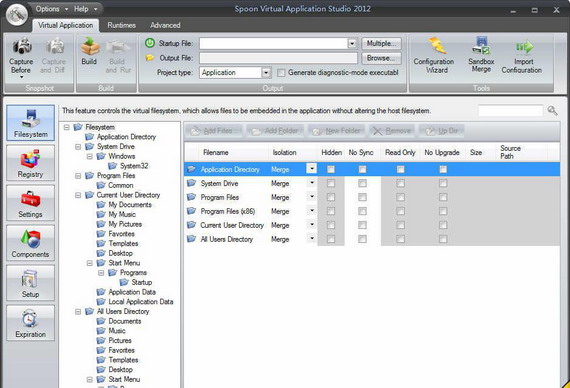The image size is (570, 388).
Task: Toggle Hidden checkbox for Application Directory
Action: pos(331,169)
